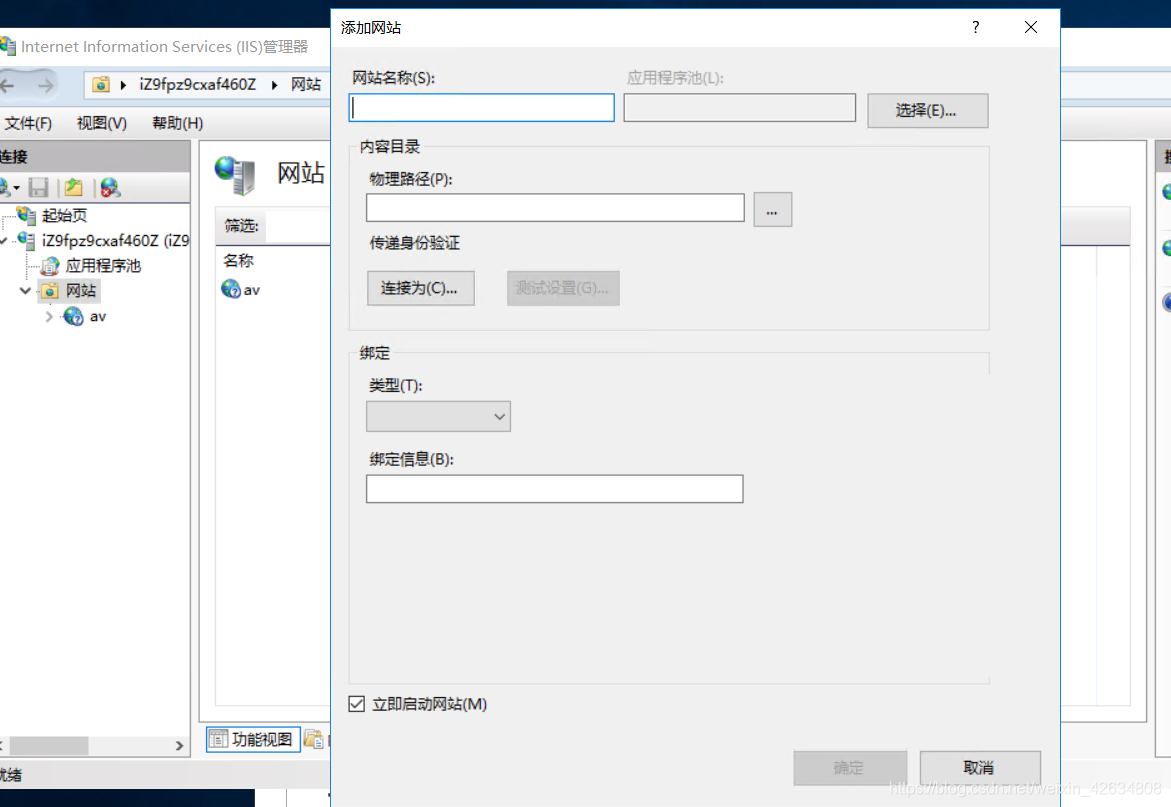Click 网站 in the address breadcrumb
Image resolution: width=1171 pixels, height=807 pixels.
(306, 84)
